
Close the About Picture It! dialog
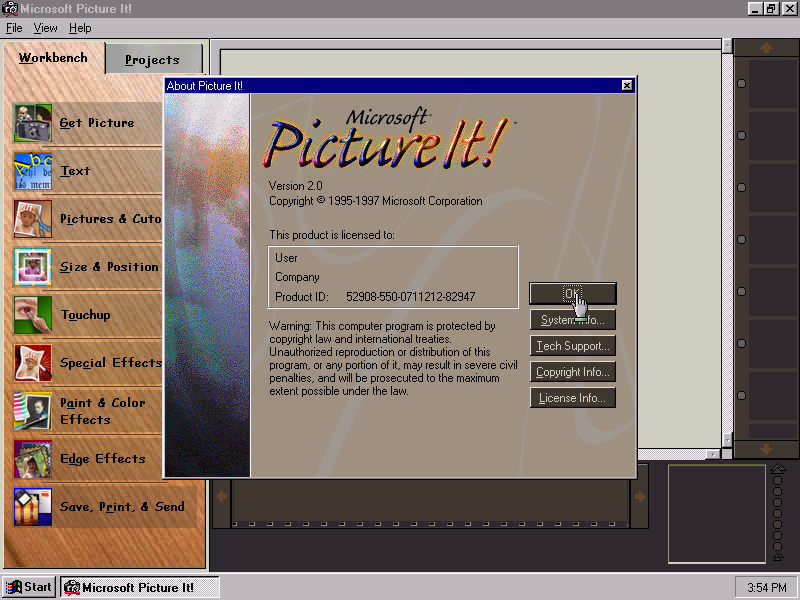(627, 86)
